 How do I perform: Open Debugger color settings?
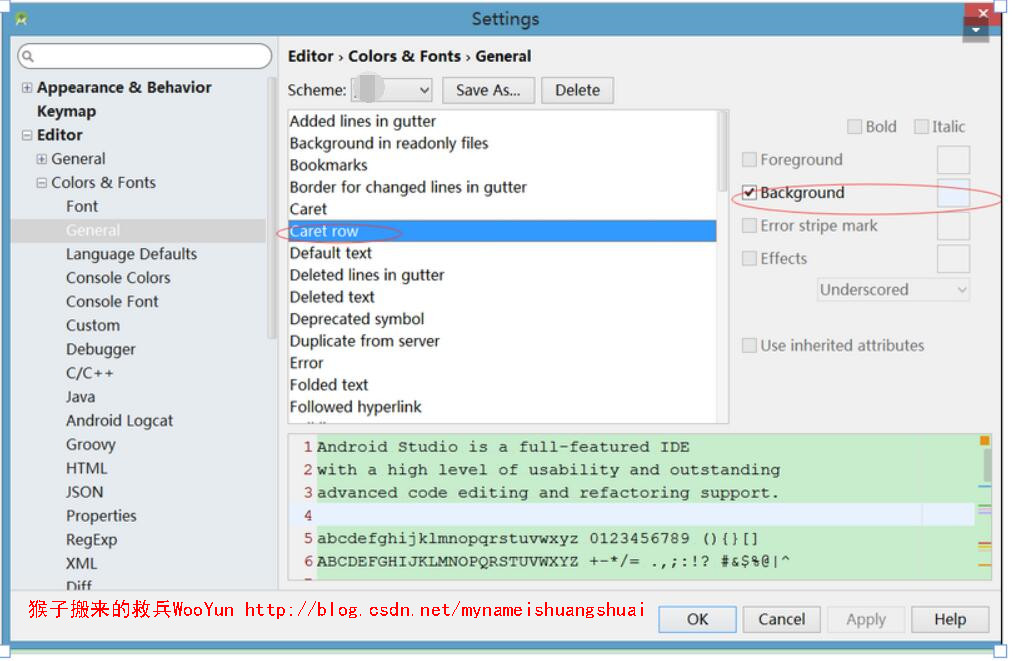[100, 350]
